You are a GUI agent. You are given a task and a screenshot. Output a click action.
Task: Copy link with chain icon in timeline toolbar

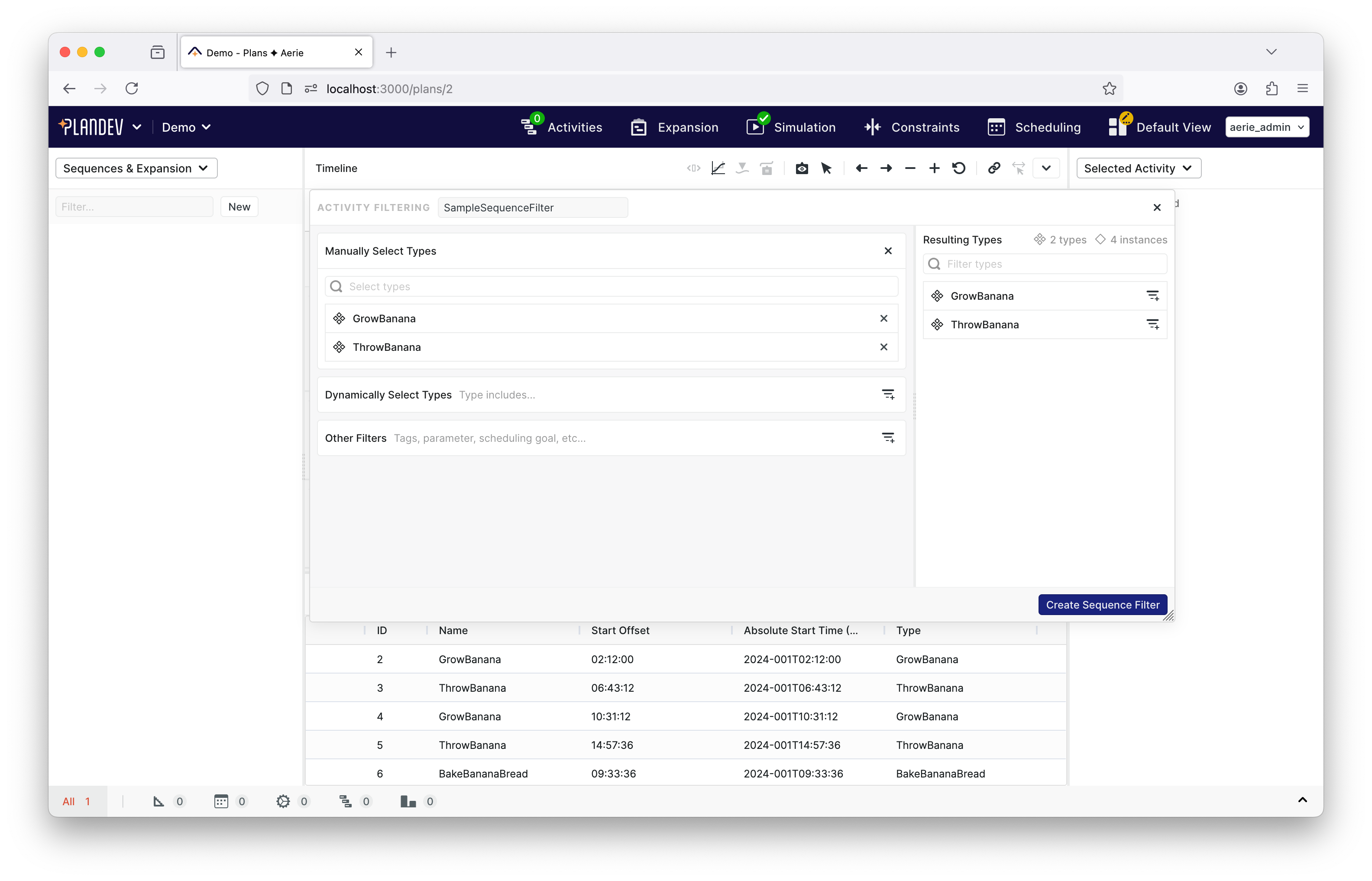pos(994,168)
